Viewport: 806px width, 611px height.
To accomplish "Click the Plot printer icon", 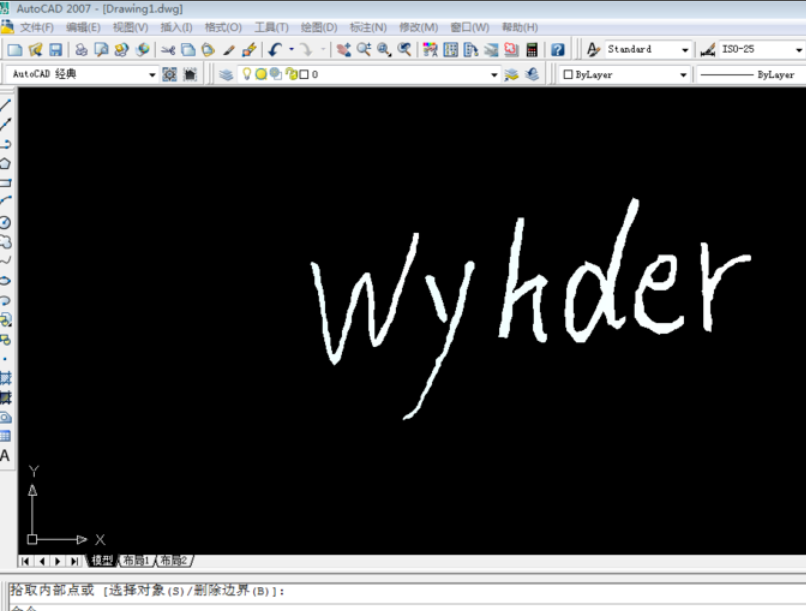I will tap(81, 50).
